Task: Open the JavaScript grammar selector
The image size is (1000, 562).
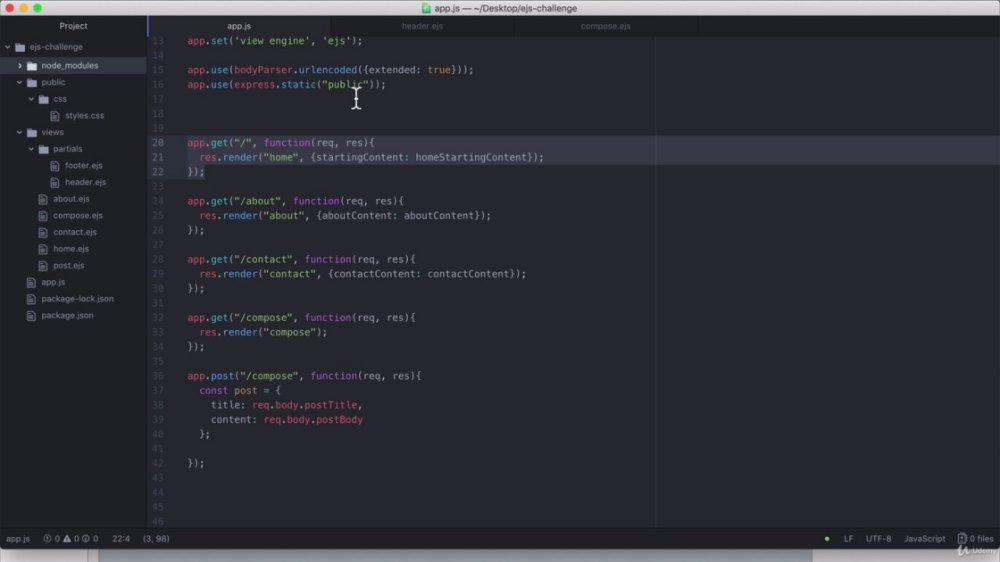Action: tap(924, 538)
